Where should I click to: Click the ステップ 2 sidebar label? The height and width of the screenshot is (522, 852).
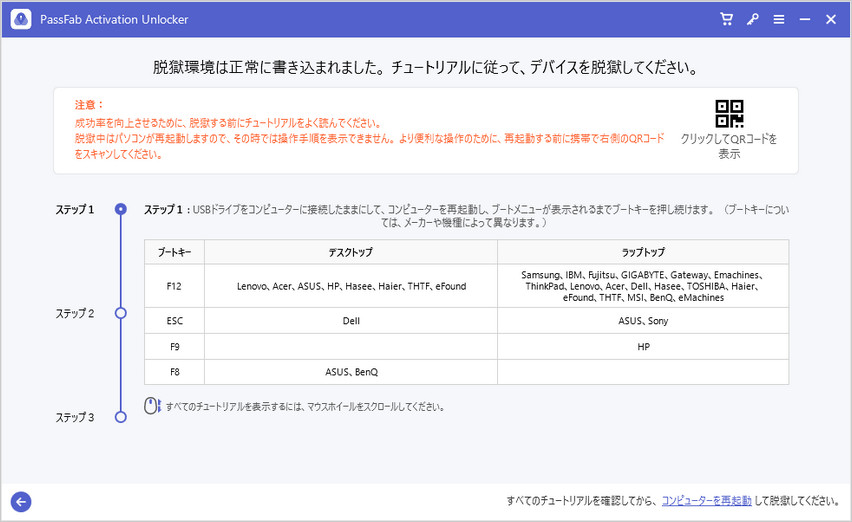75,313
